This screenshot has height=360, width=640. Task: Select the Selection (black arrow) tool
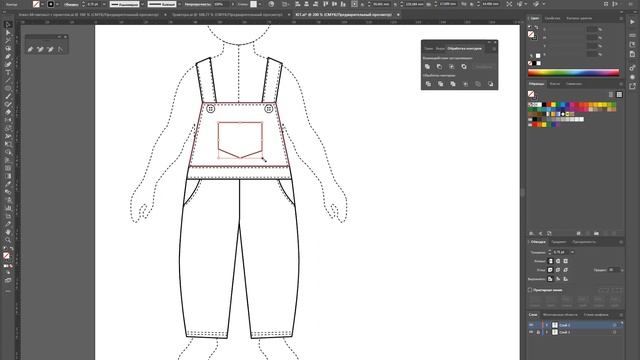(8, 25)
